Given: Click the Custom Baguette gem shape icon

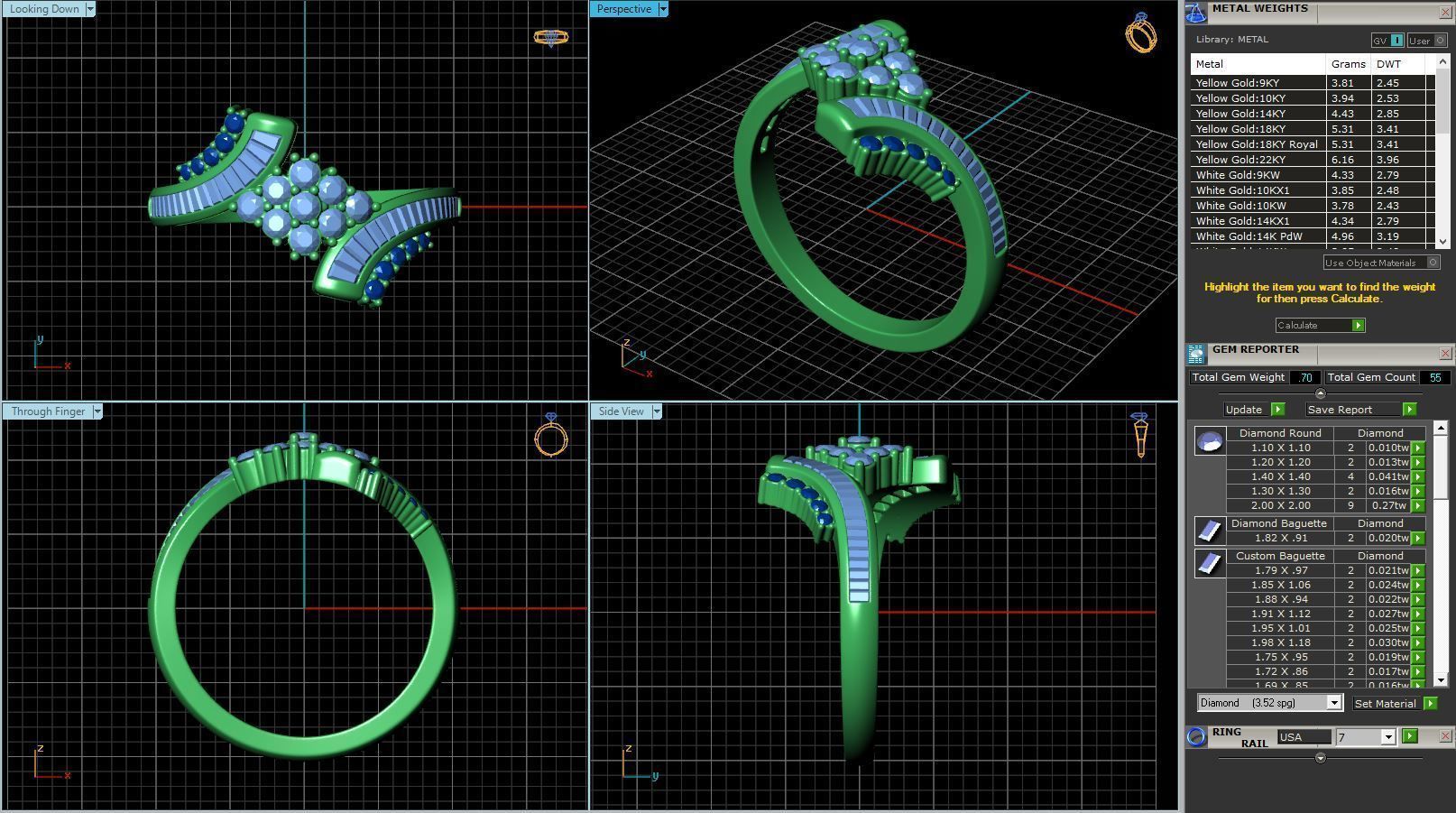Looking at the screenshot, I should click(x=1210, y=563).
